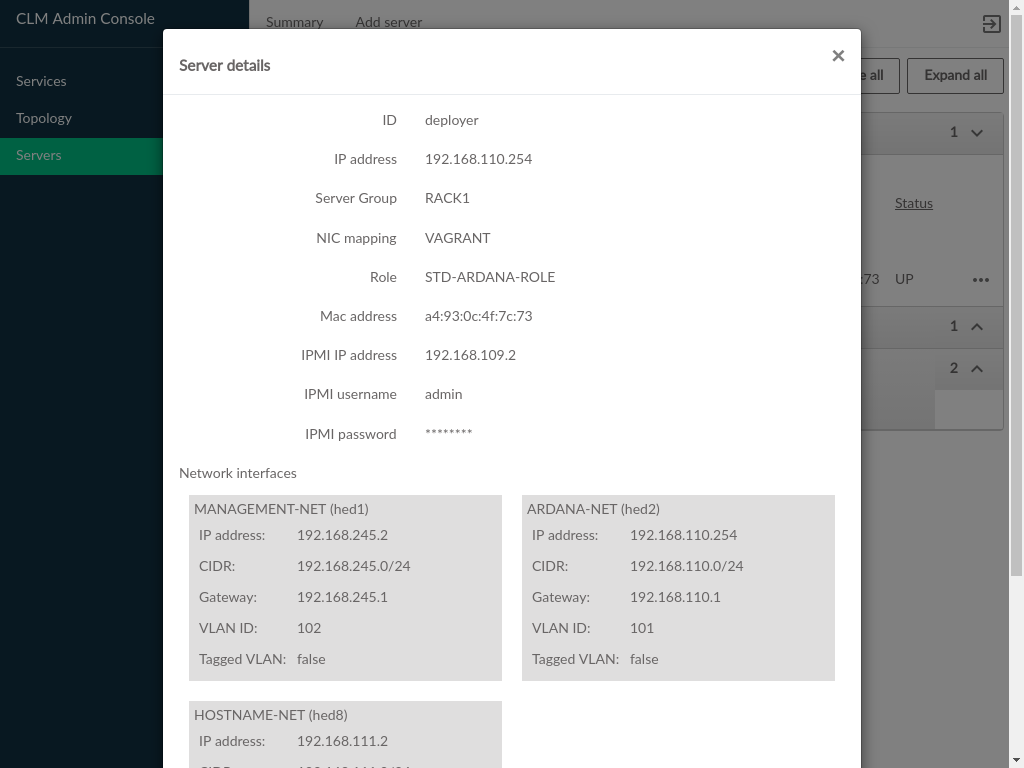The image size is (1024, 768).
Task: Click the logout icon in header
Action: pos(991,24)
